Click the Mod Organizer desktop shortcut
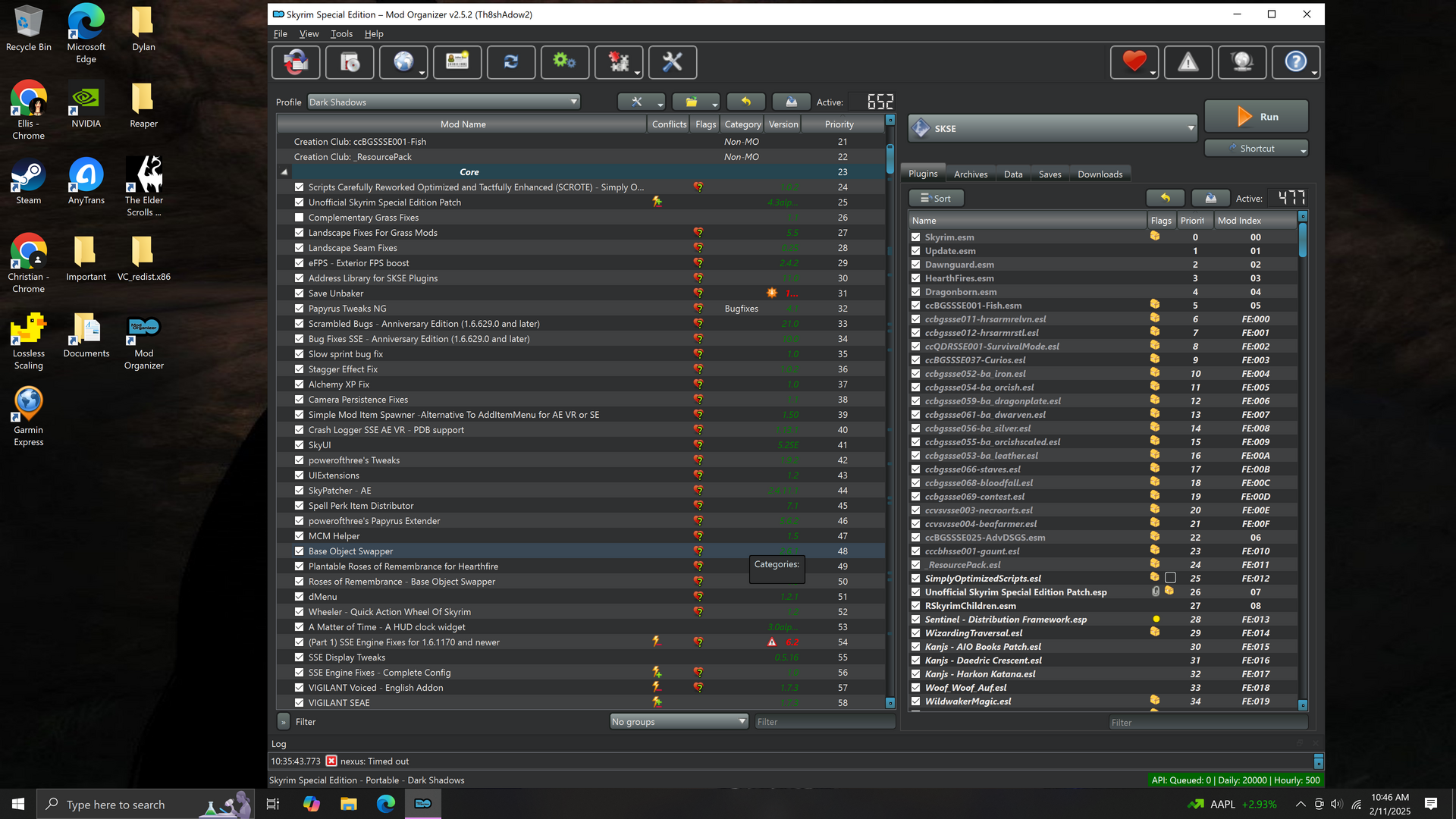The image size is (1456, 819). tap(143, 341)
